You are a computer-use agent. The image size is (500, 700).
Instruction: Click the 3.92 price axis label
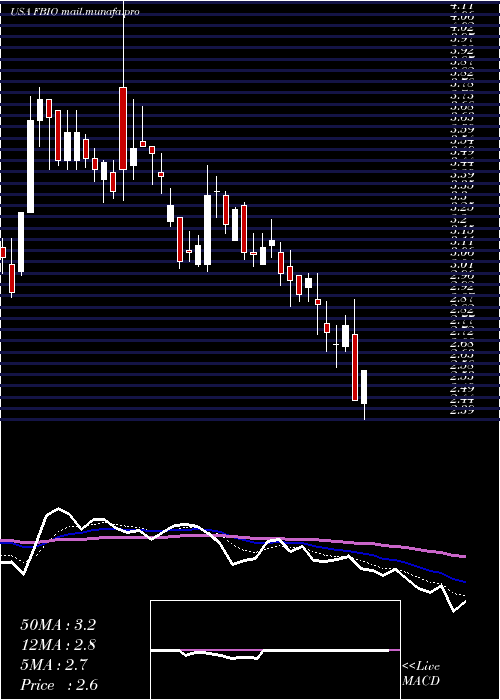[x=462, y=51]
